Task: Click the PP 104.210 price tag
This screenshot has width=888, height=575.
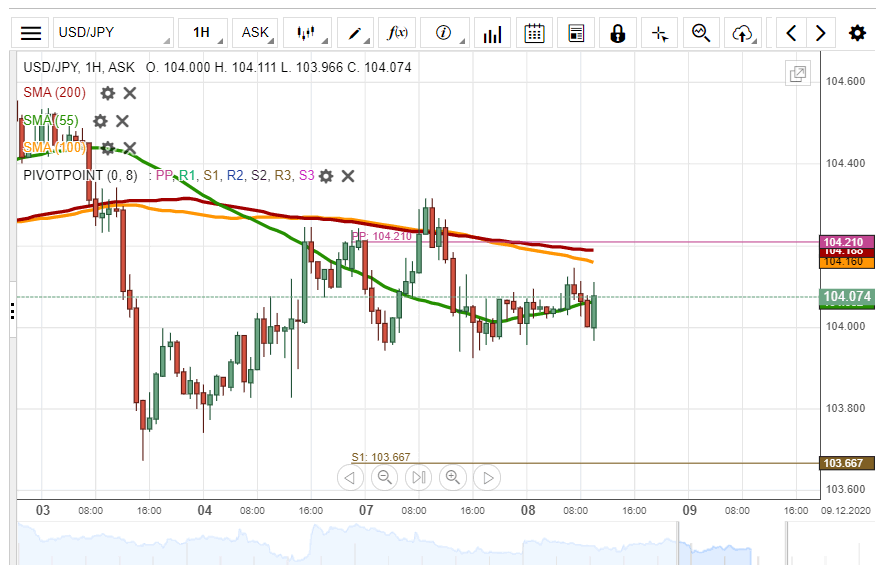Action: click(847, 242)
